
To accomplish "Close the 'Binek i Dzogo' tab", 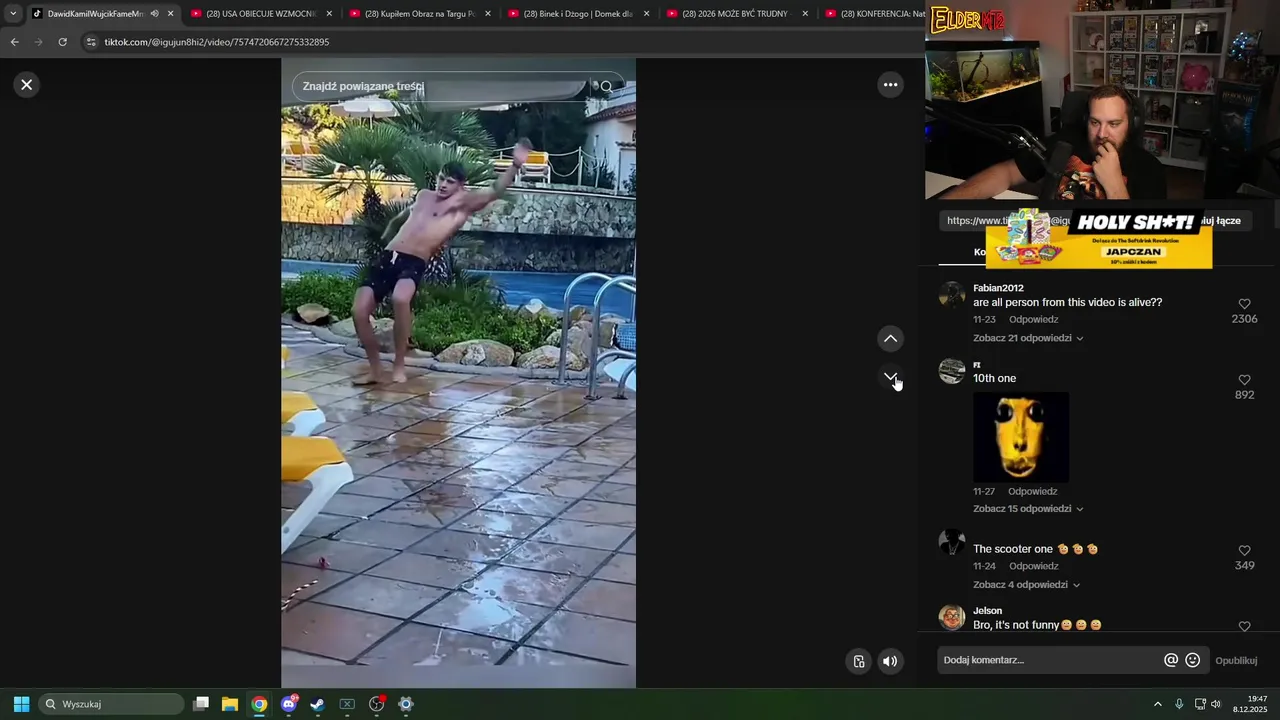I will (647, 14).
